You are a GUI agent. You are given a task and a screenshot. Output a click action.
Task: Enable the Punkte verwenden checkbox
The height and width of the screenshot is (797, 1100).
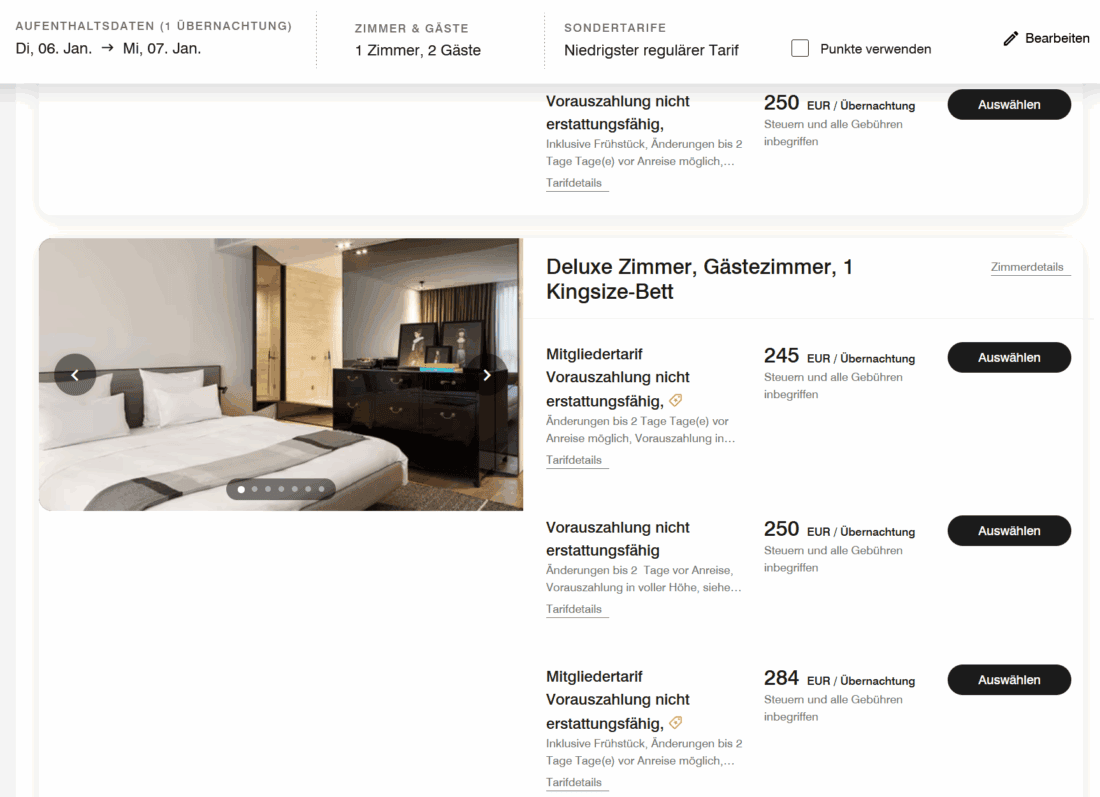pos(800,48)
